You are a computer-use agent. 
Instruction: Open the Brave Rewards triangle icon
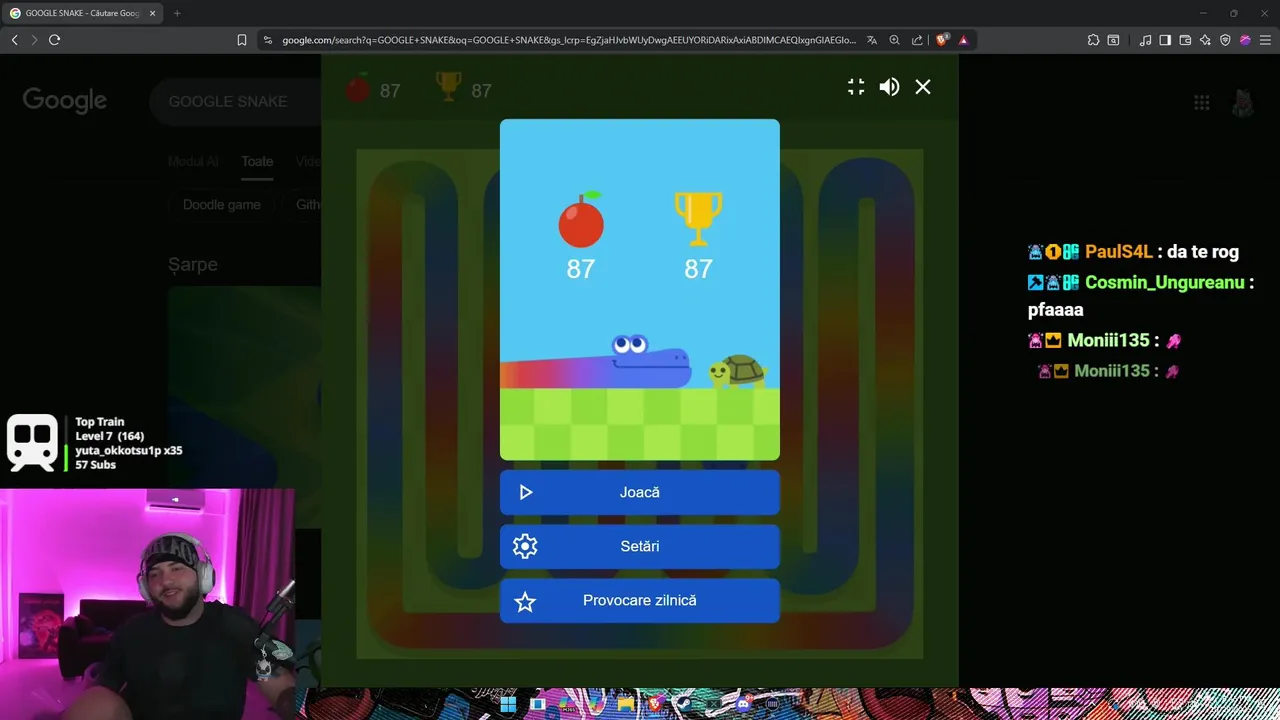click(x=963, y=40)
